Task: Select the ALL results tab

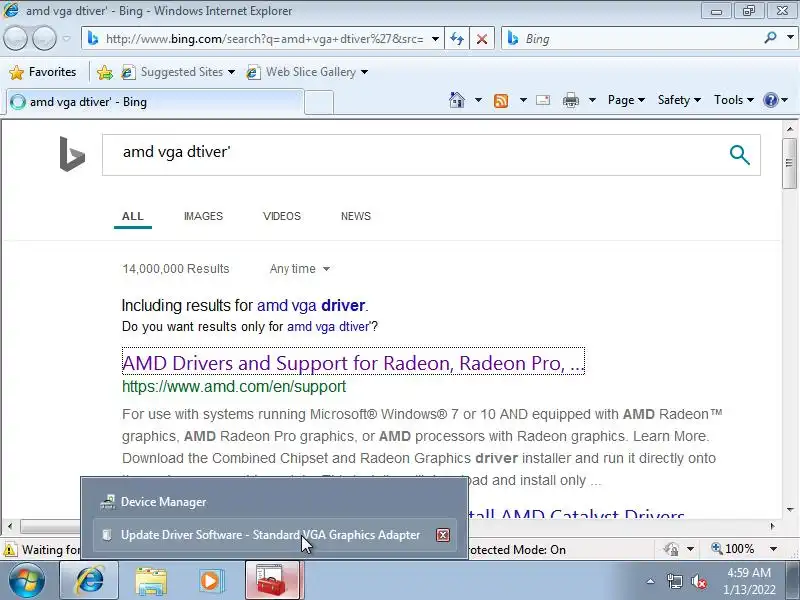Action: (133, 216)
